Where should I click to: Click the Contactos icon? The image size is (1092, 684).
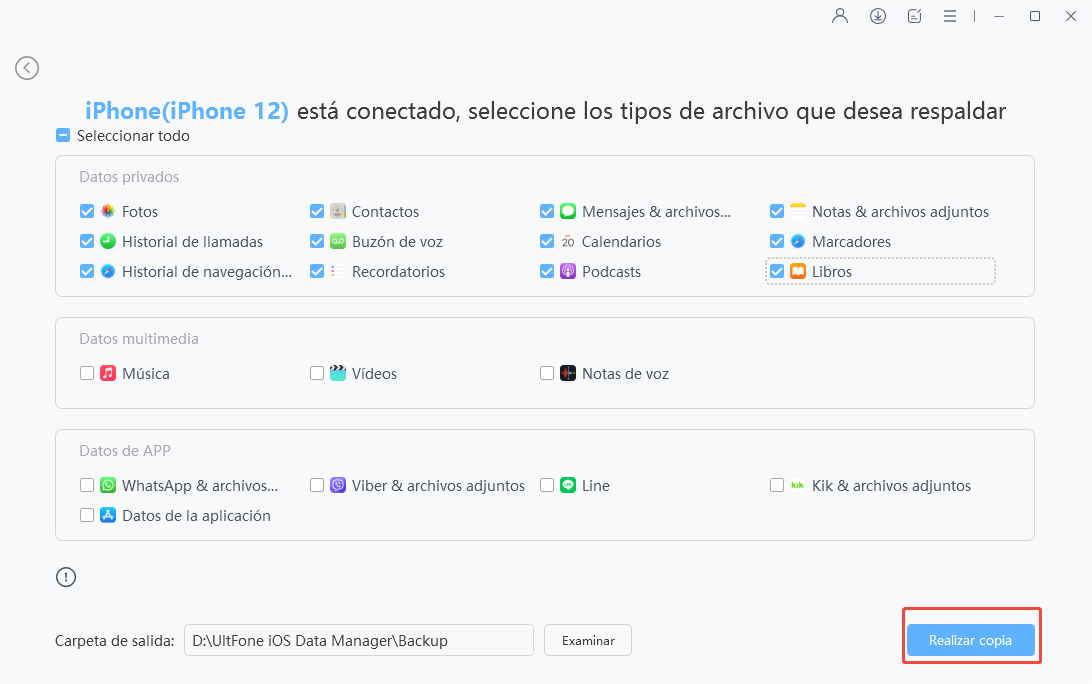pos(338,211)
